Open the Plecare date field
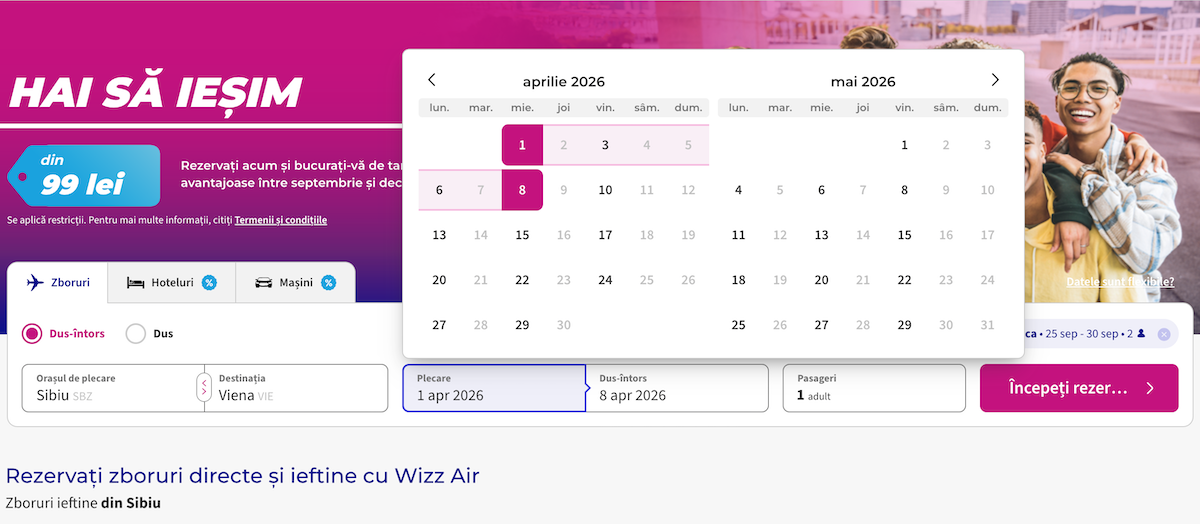Viewport: 1200px width, 524px height. 494,388
